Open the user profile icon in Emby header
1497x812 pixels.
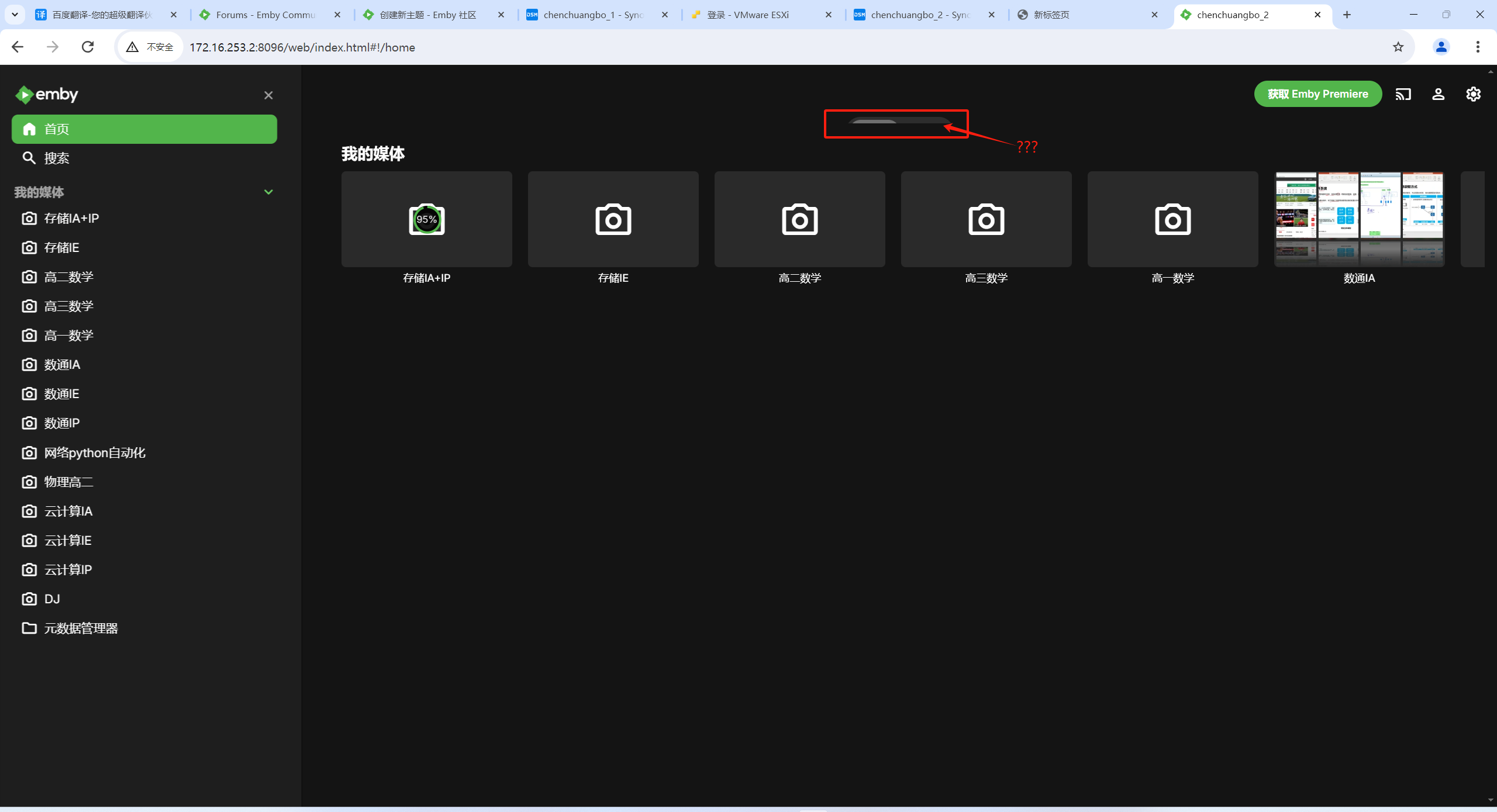(1438, 94)
